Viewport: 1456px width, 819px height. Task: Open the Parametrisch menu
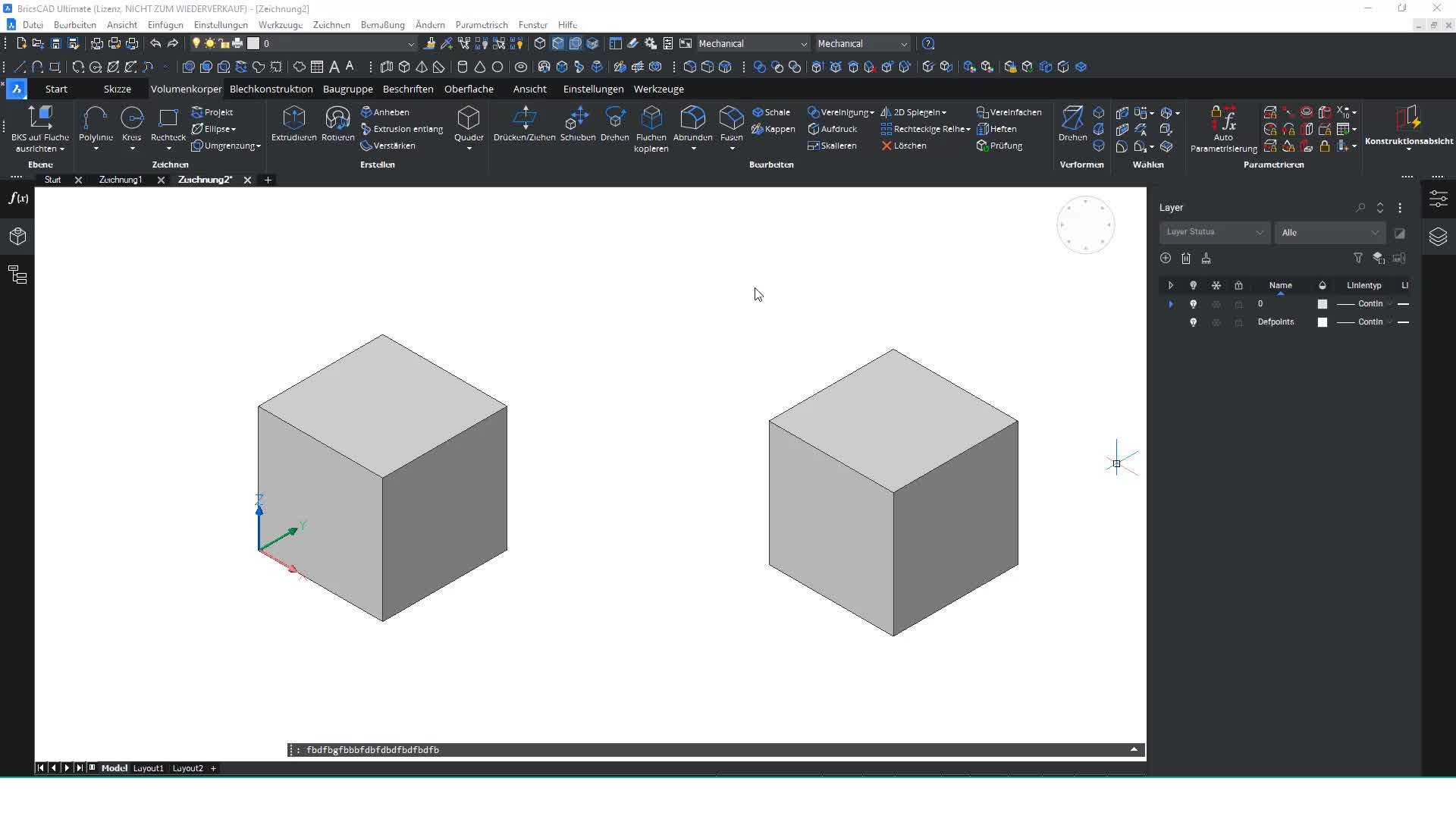click(481, 24)
